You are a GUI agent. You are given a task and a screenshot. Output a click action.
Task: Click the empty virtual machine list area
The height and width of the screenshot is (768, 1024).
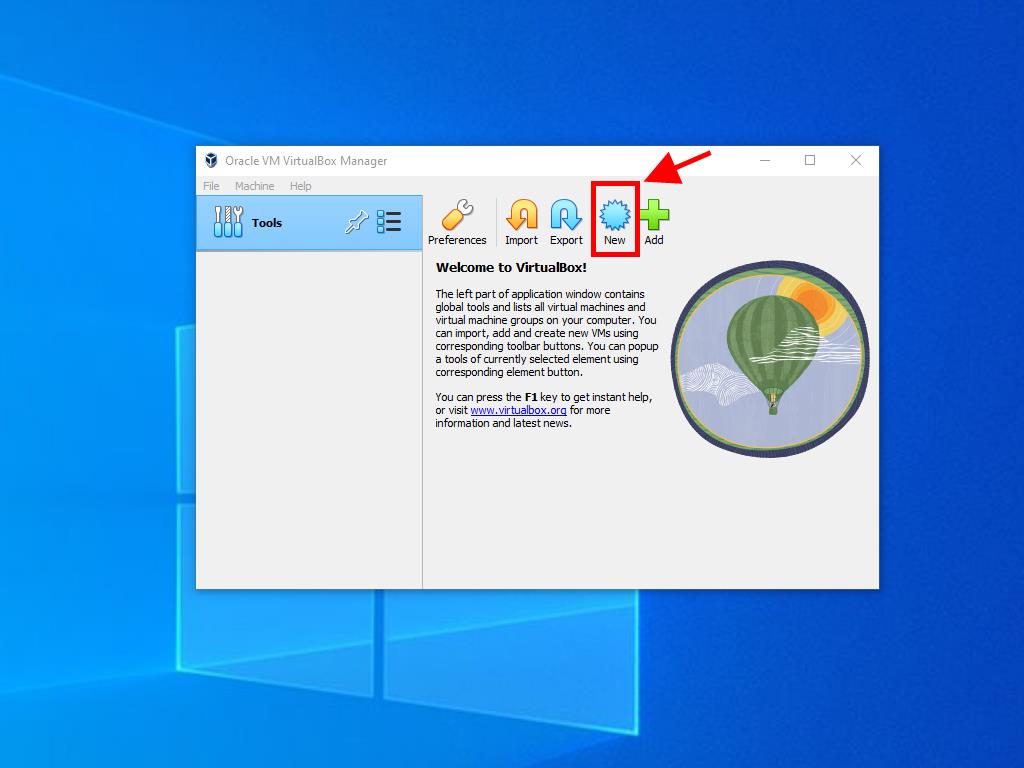[308, 420]
